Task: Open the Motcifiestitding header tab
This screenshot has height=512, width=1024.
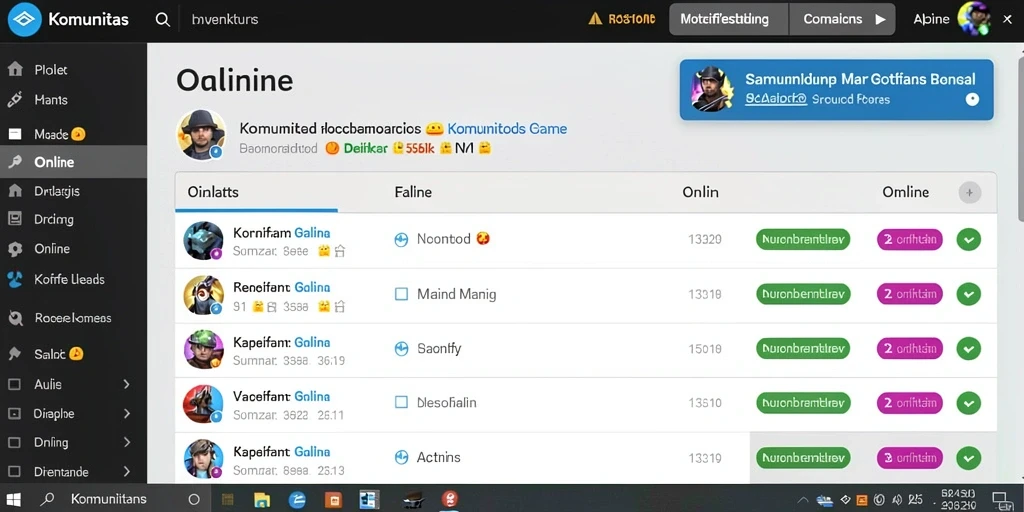Action: click(x=729, y=20)
